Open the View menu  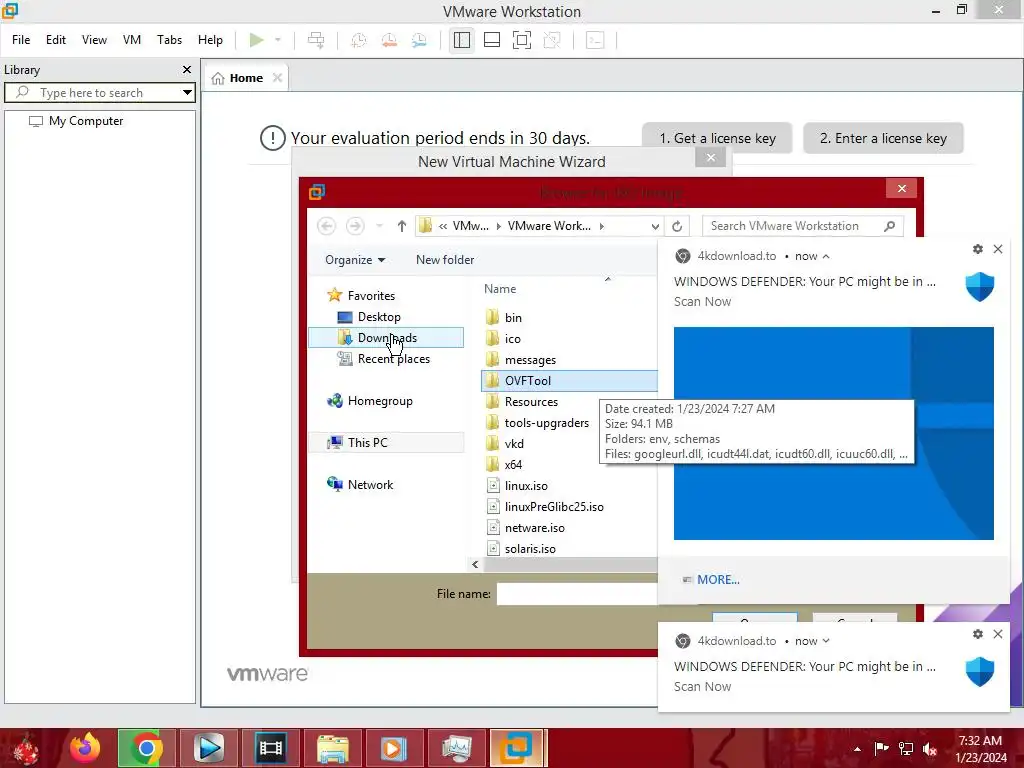(x=94, y=40)
